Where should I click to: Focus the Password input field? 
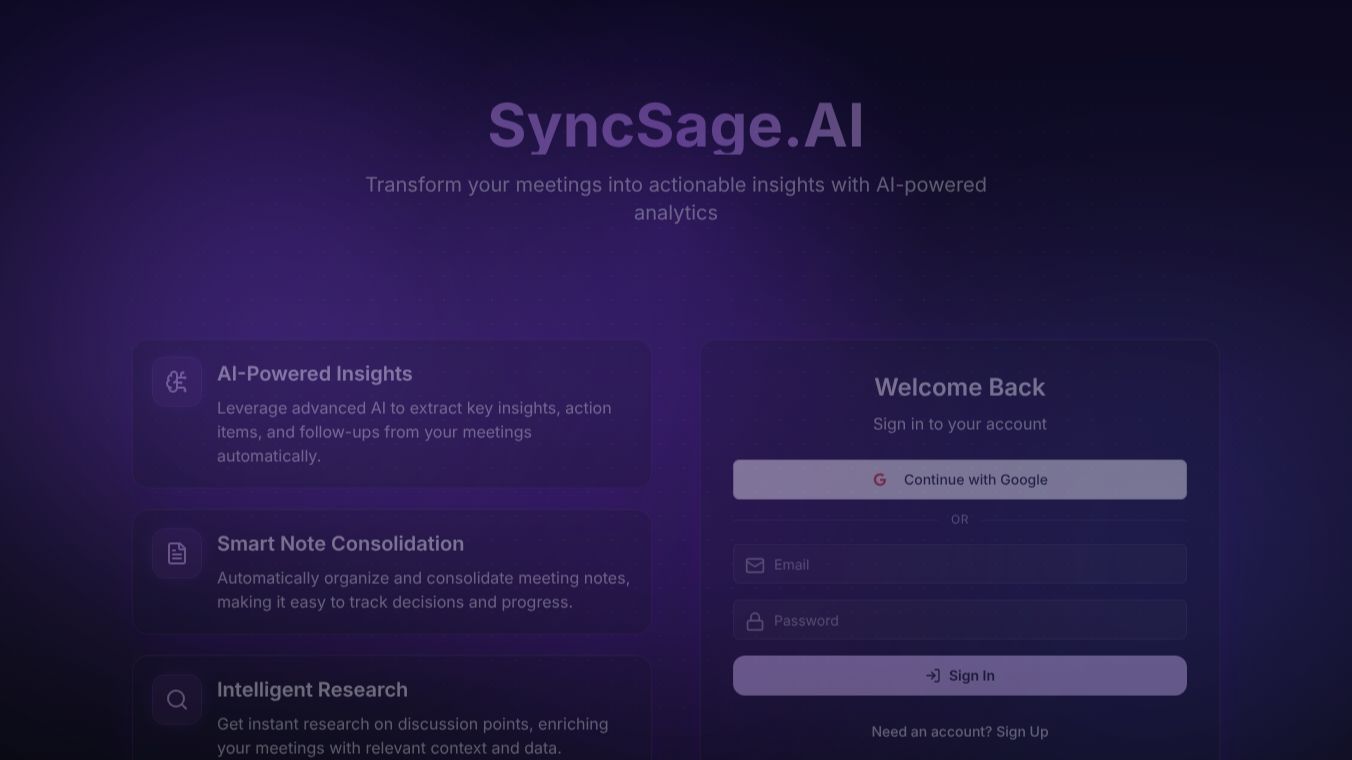tap(960, 620)
